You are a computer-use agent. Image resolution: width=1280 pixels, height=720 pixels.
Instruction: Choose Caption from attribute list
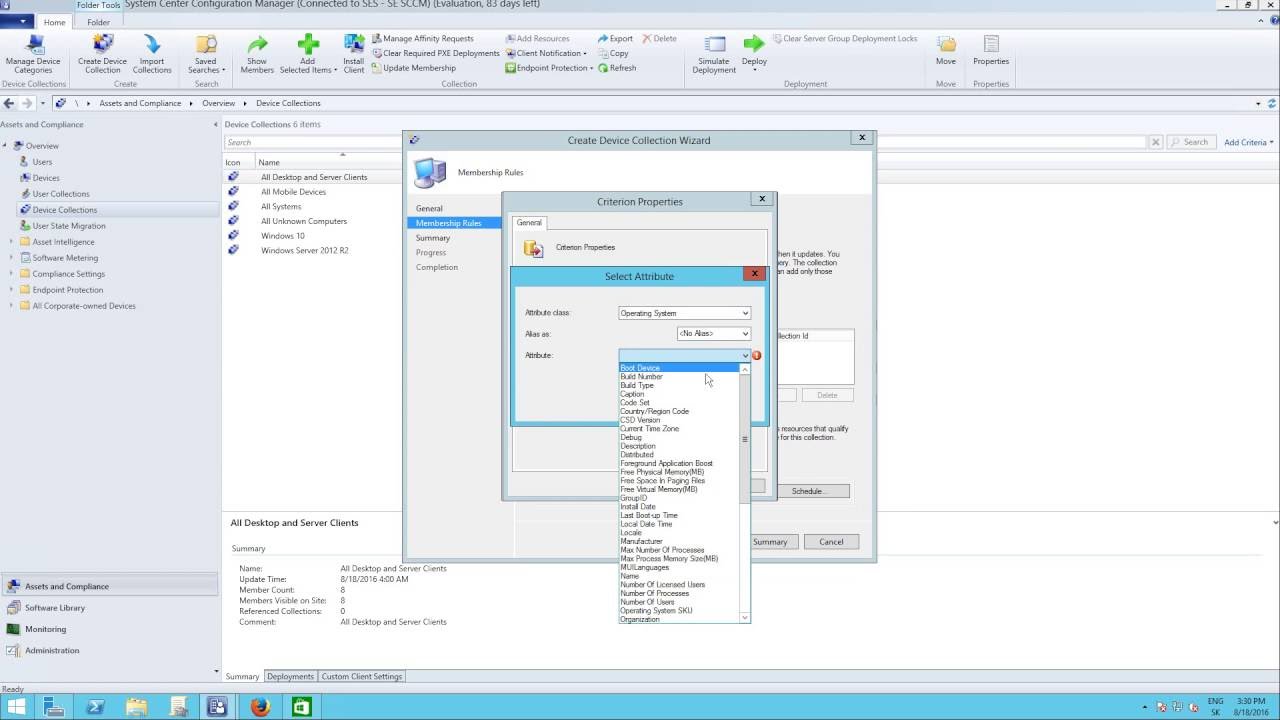632,394
